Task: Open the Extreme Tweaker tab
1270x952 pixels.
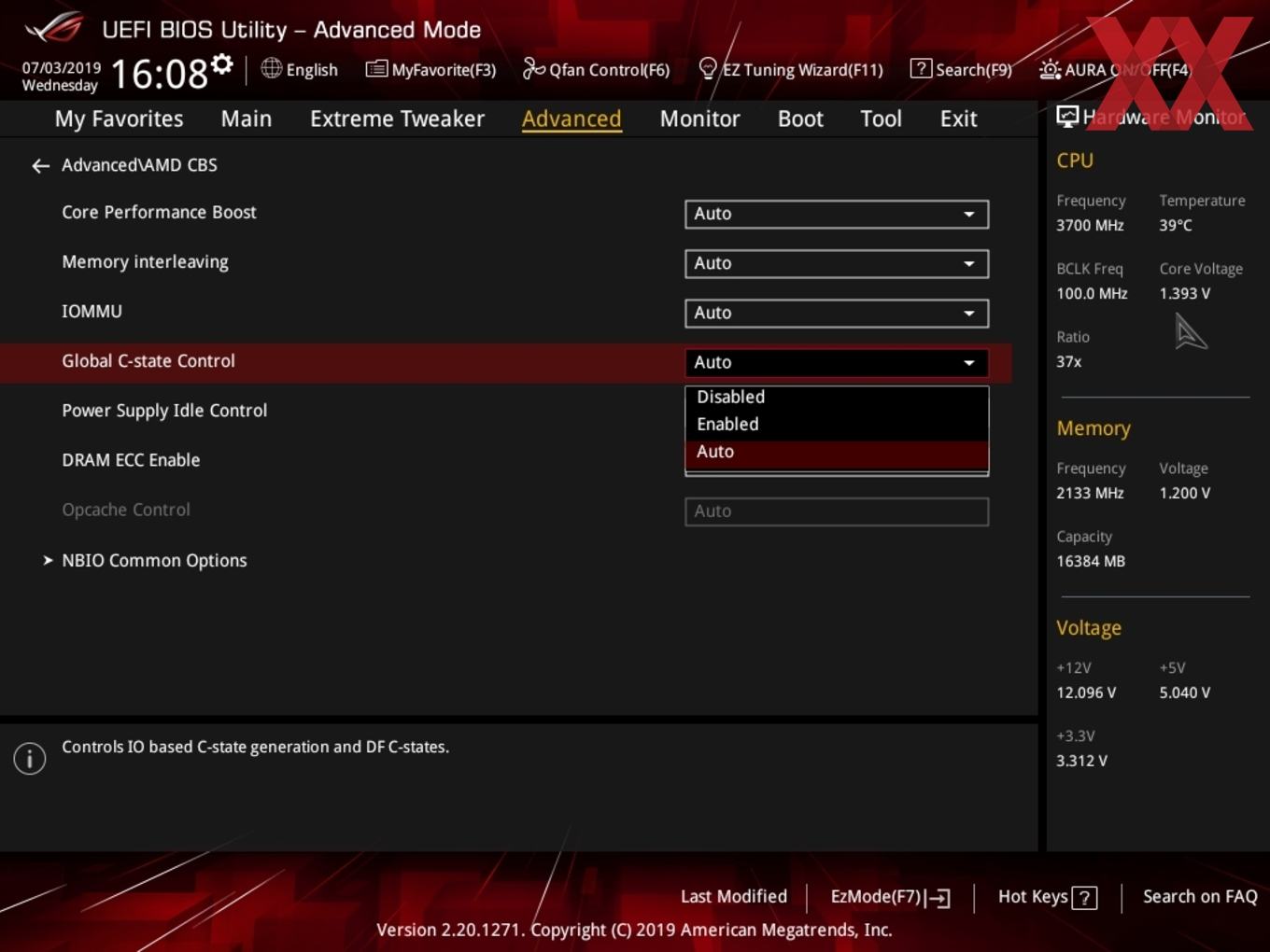Action: pos(397,119)
